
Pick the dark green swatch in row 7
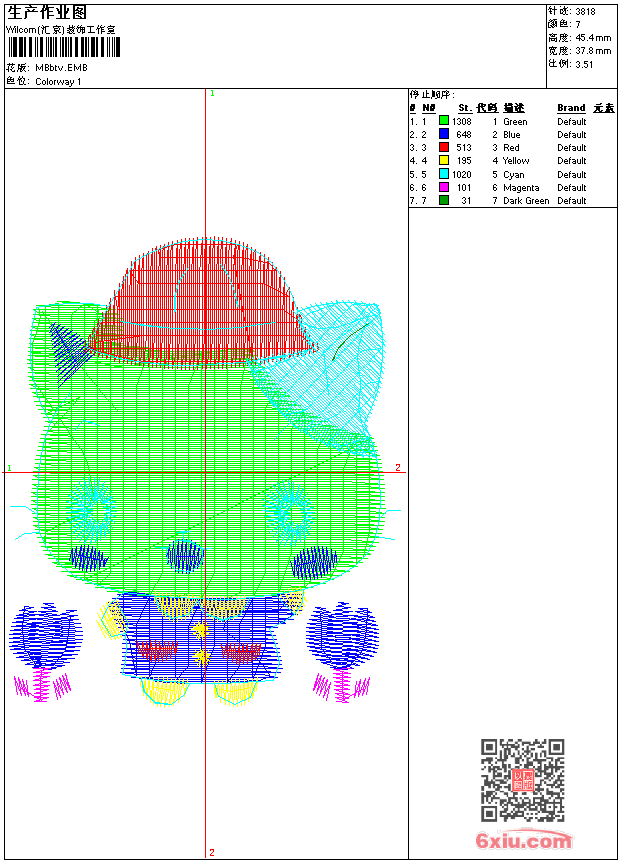click(444, 200)
